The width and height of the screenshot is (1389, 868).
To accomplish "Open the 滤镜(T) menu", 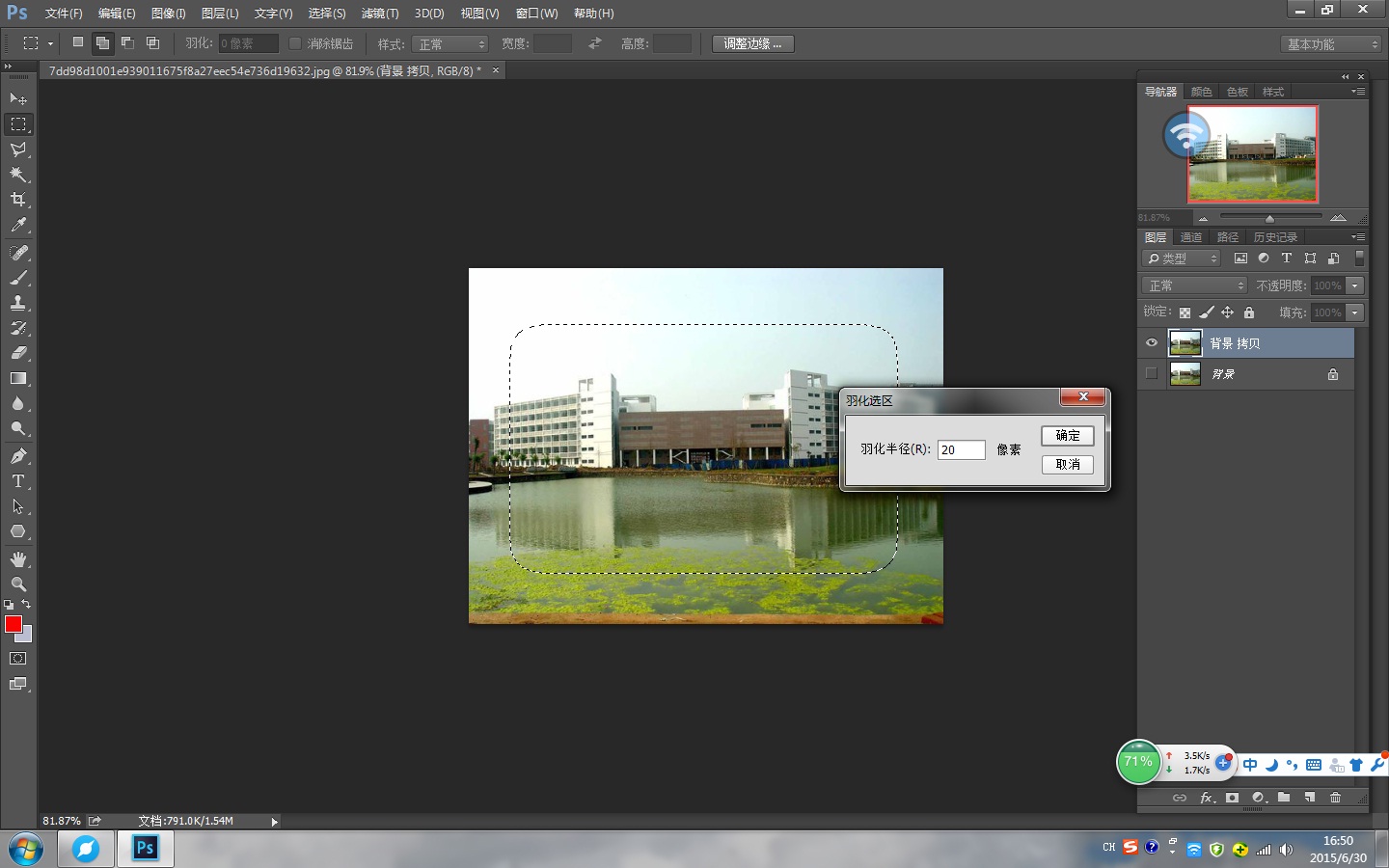I will [x=380, y=14].
